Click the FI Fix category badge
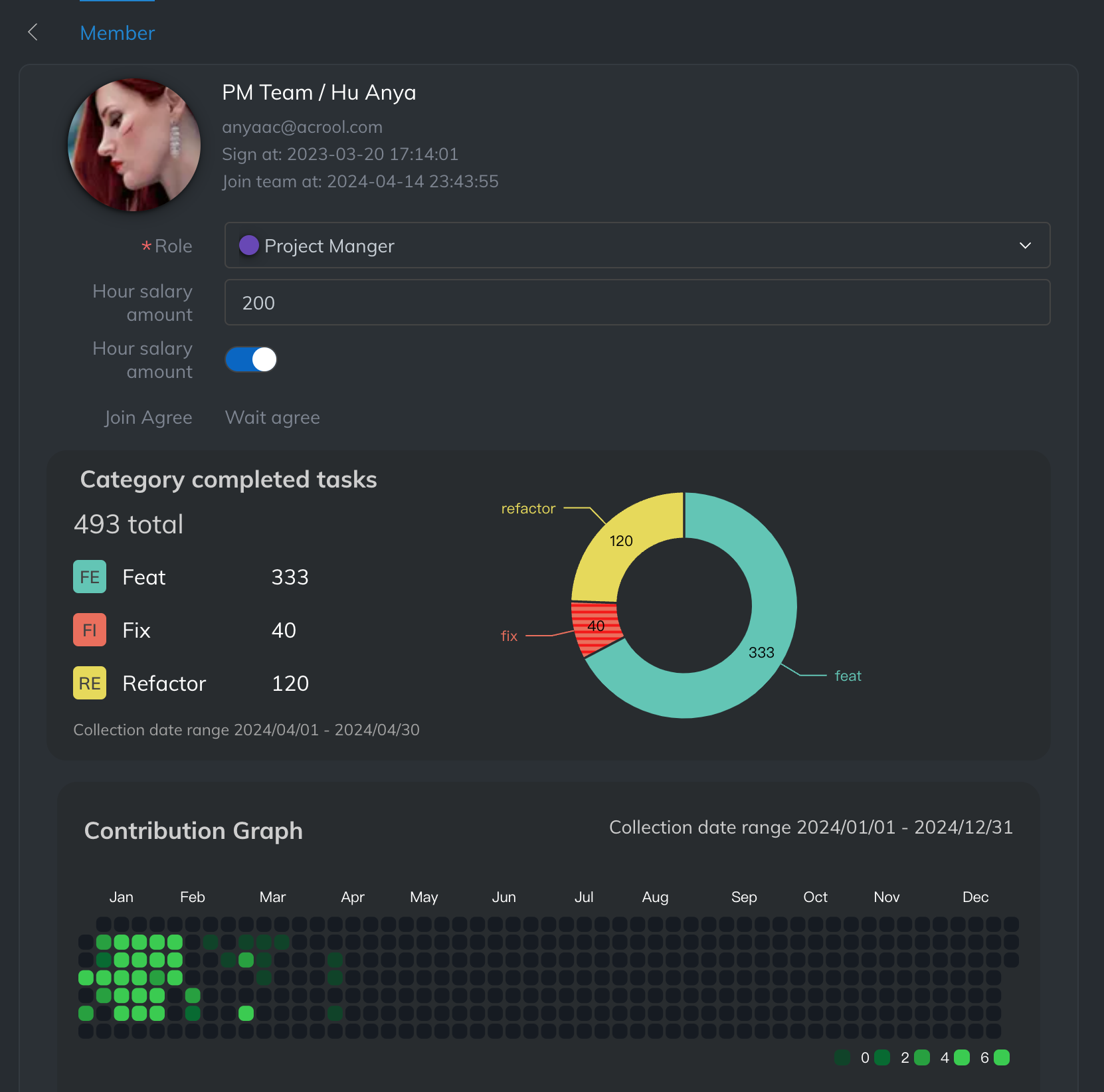 [x=90, y=630]
